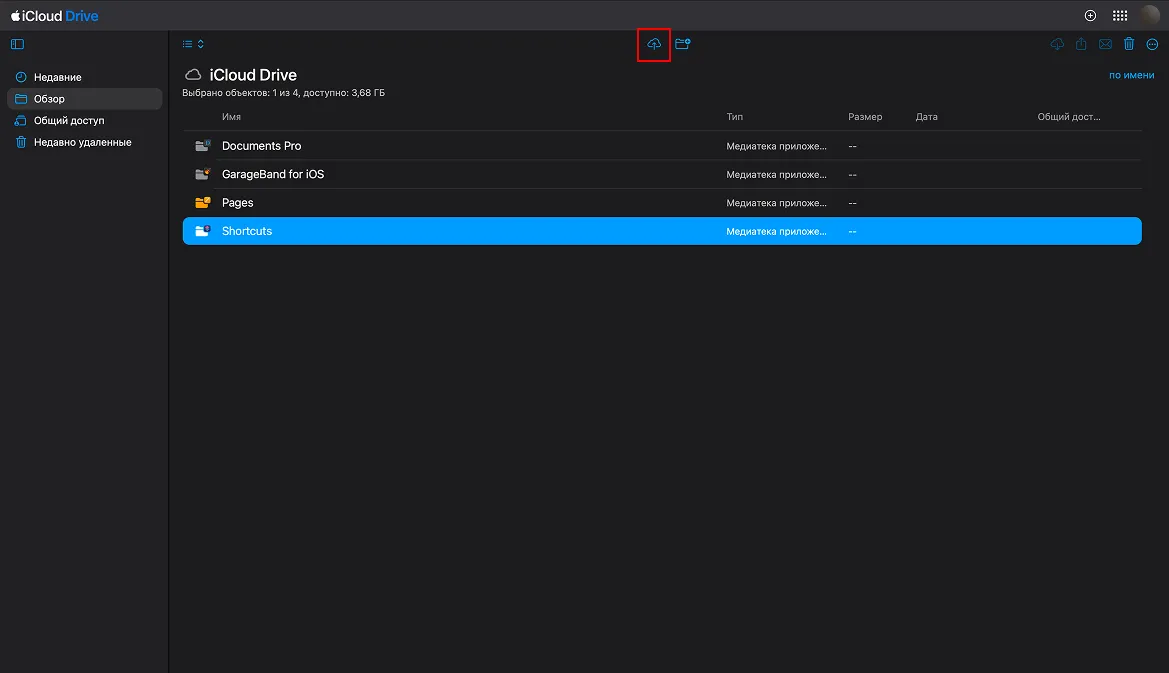Change sorting via по имени

(x=1131, y=75)
